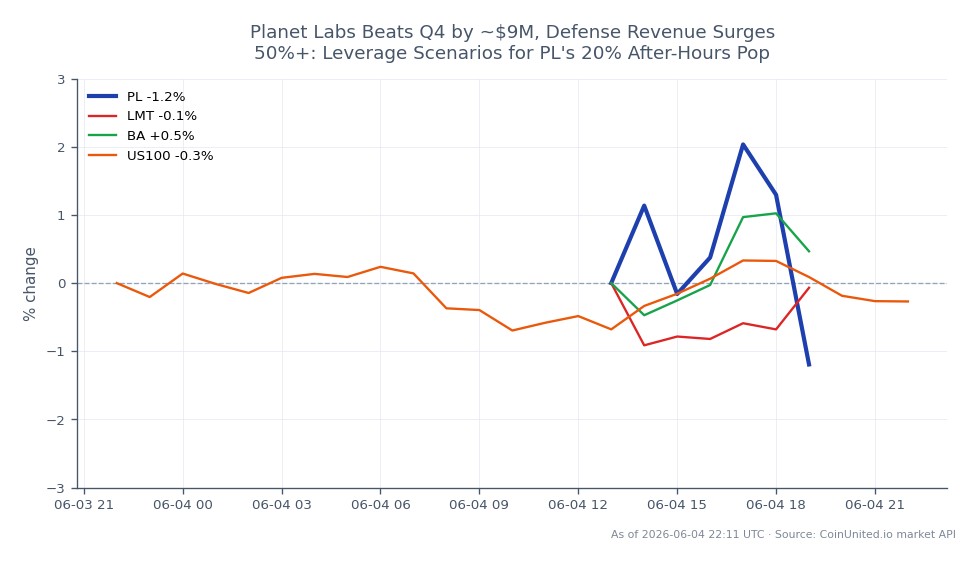The width and height of the screenshot is (979, 564).
Task: Click the x-axis tick label 06-04 12
Action: 578,505
